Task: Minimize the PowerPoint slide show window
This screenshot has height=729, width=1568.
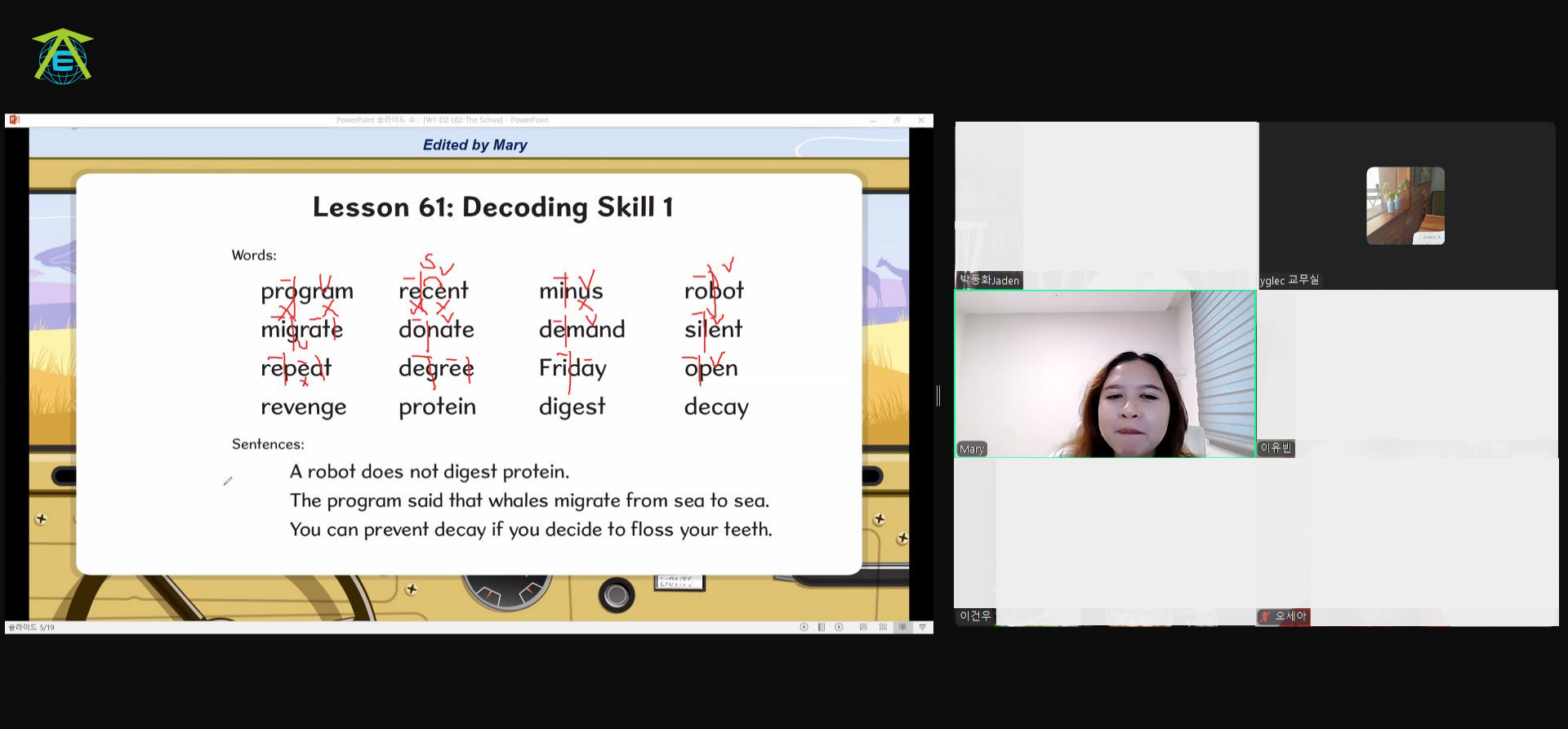Action: point(873,120)
